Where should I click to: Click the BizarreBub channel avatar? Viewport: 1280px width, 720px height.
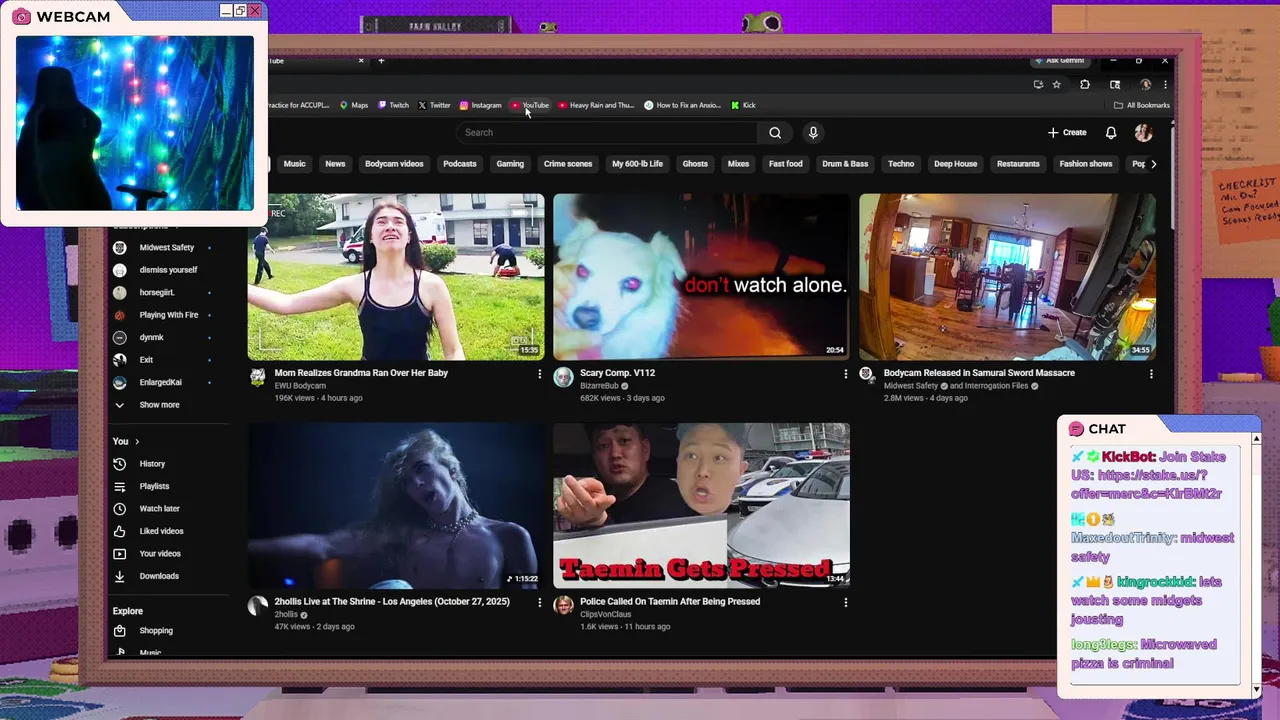pyautogui.click(x=563, y=377)
